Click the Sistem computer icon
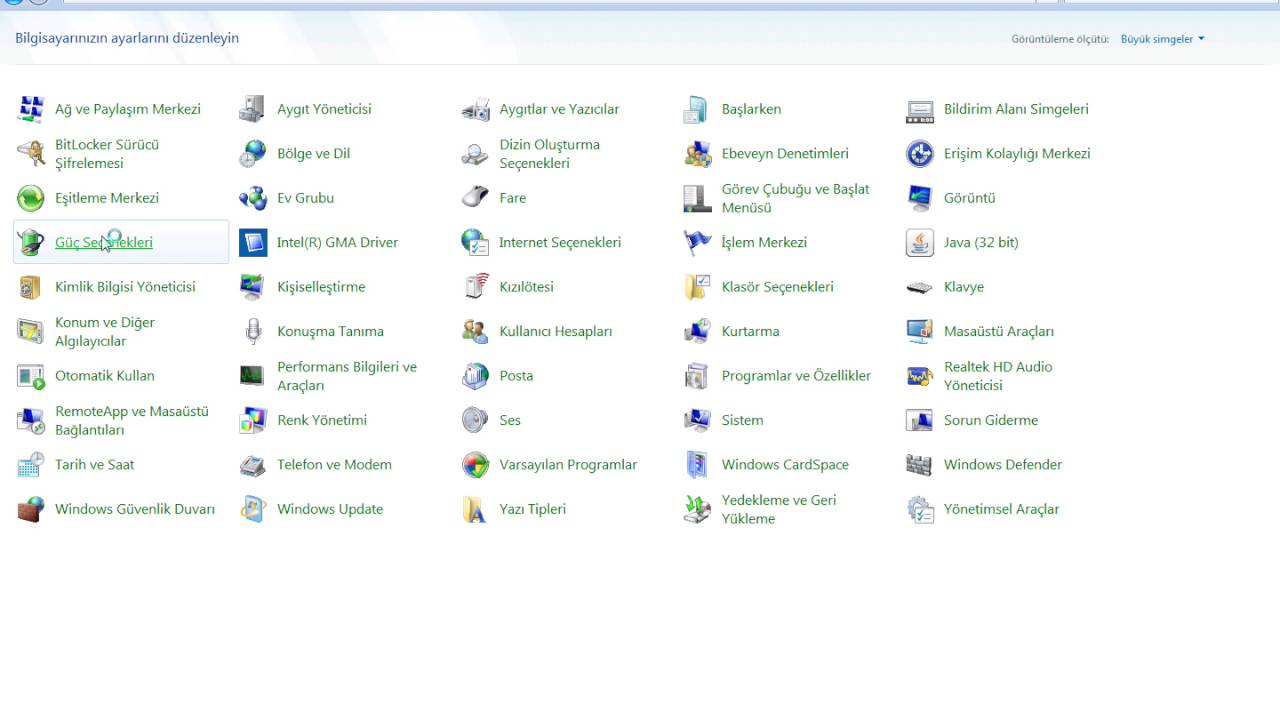Image resolution: width=1280 pixels, height=720 pixels. [x=697, y=420]
